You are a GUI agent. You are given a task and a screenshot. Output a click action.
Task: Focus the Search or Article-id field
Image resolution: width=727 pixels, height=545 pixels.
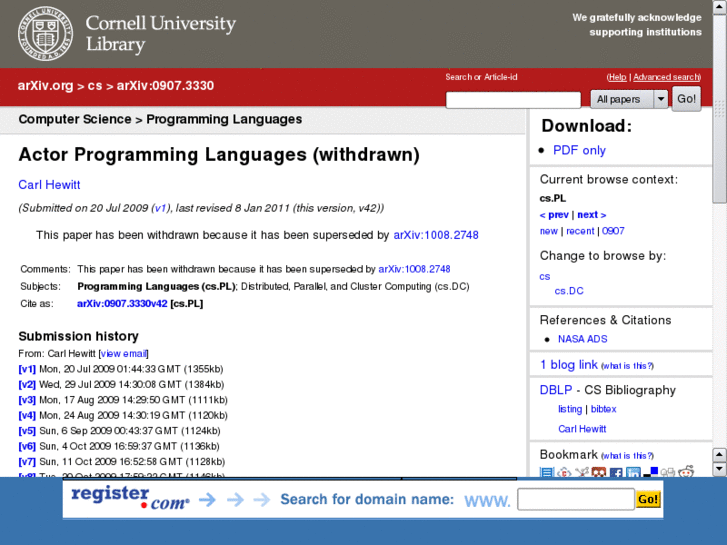(513, 100)
